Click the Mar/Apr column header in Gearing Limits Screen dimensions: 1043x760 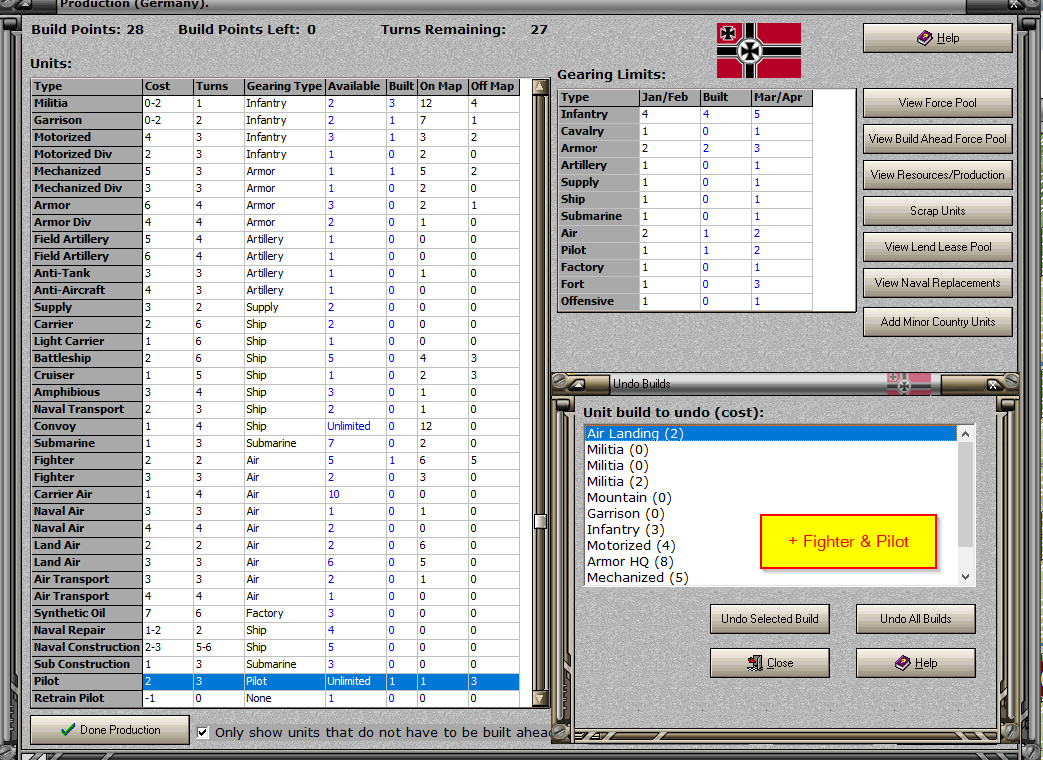(x=782, y=97)
